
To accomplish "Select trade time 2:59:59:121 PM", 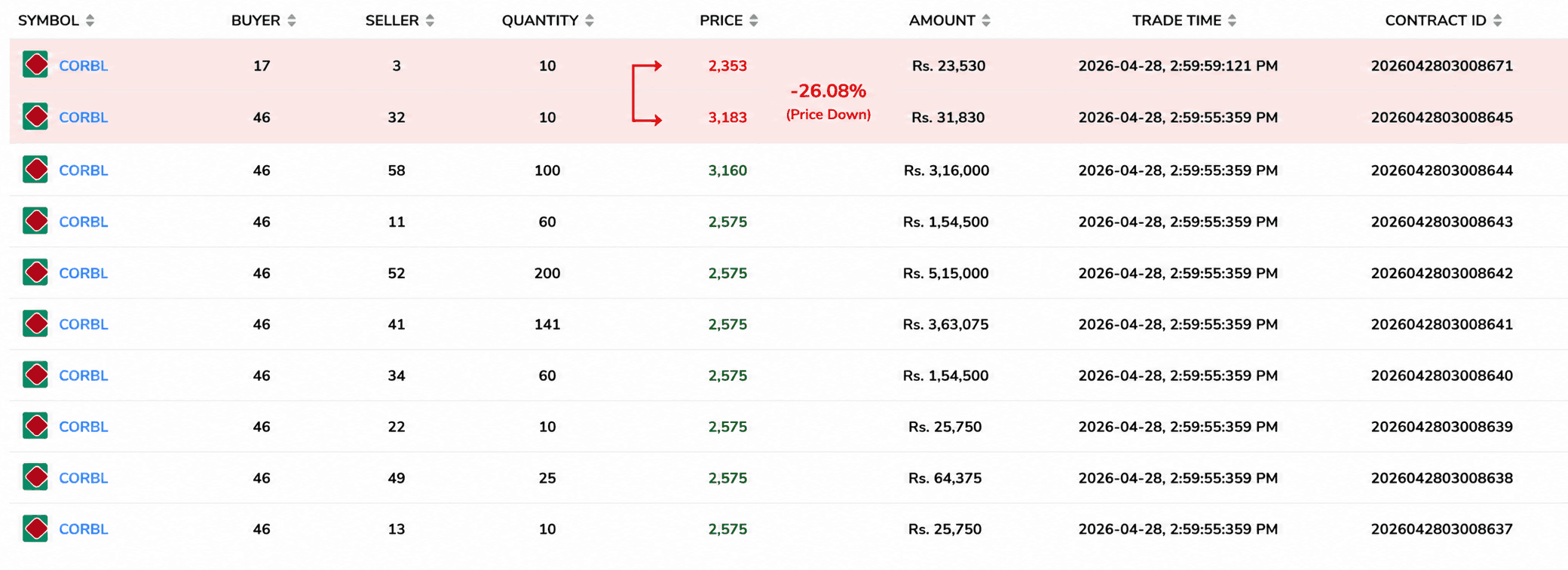I will click(1178, 66).
